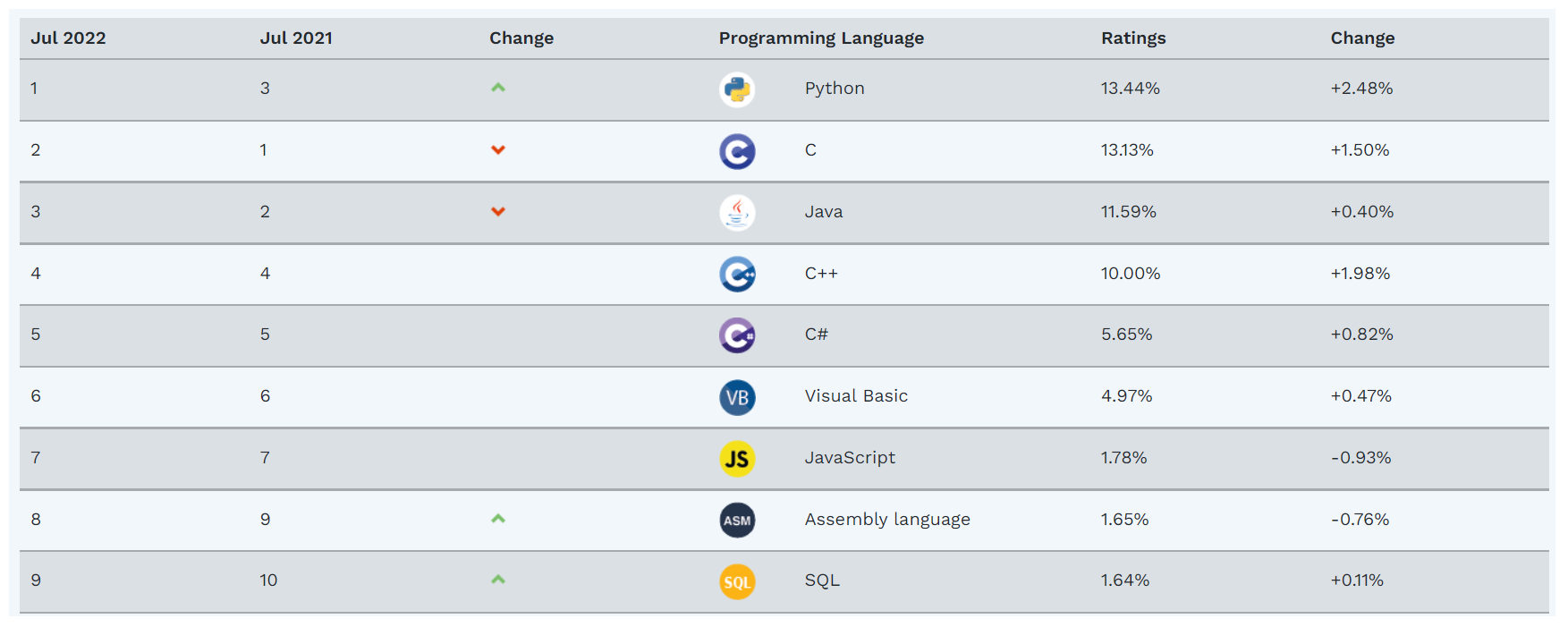Click the Assembly language name text

(887, 520)
